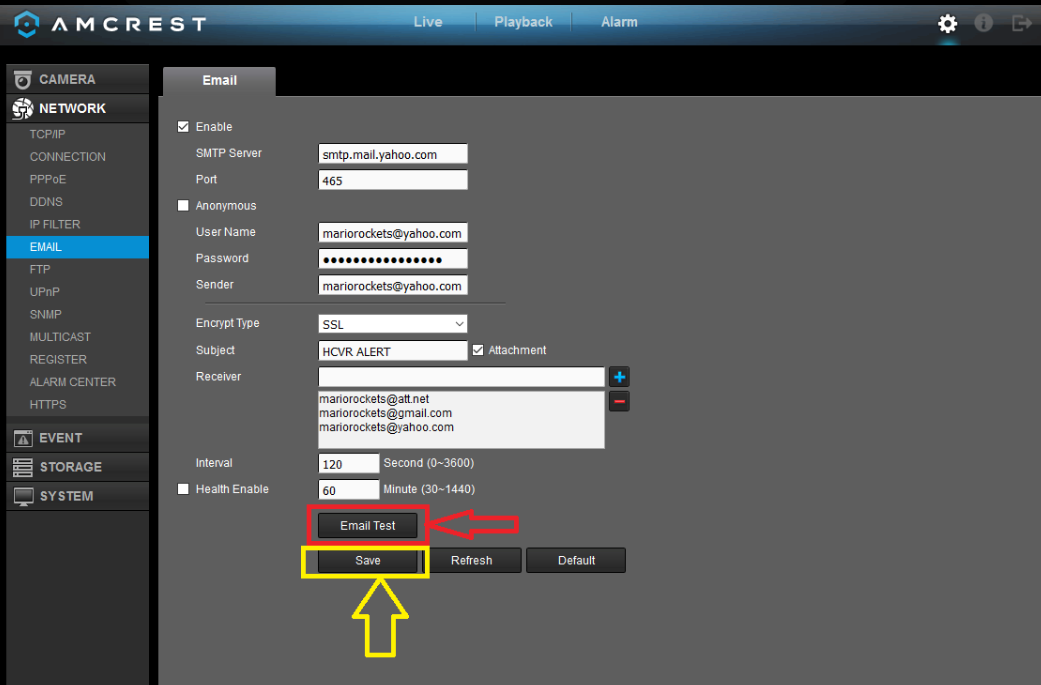Click the Network globe icon
The width and height of the screenshot is (1041, 685).
tap(23, 108)
